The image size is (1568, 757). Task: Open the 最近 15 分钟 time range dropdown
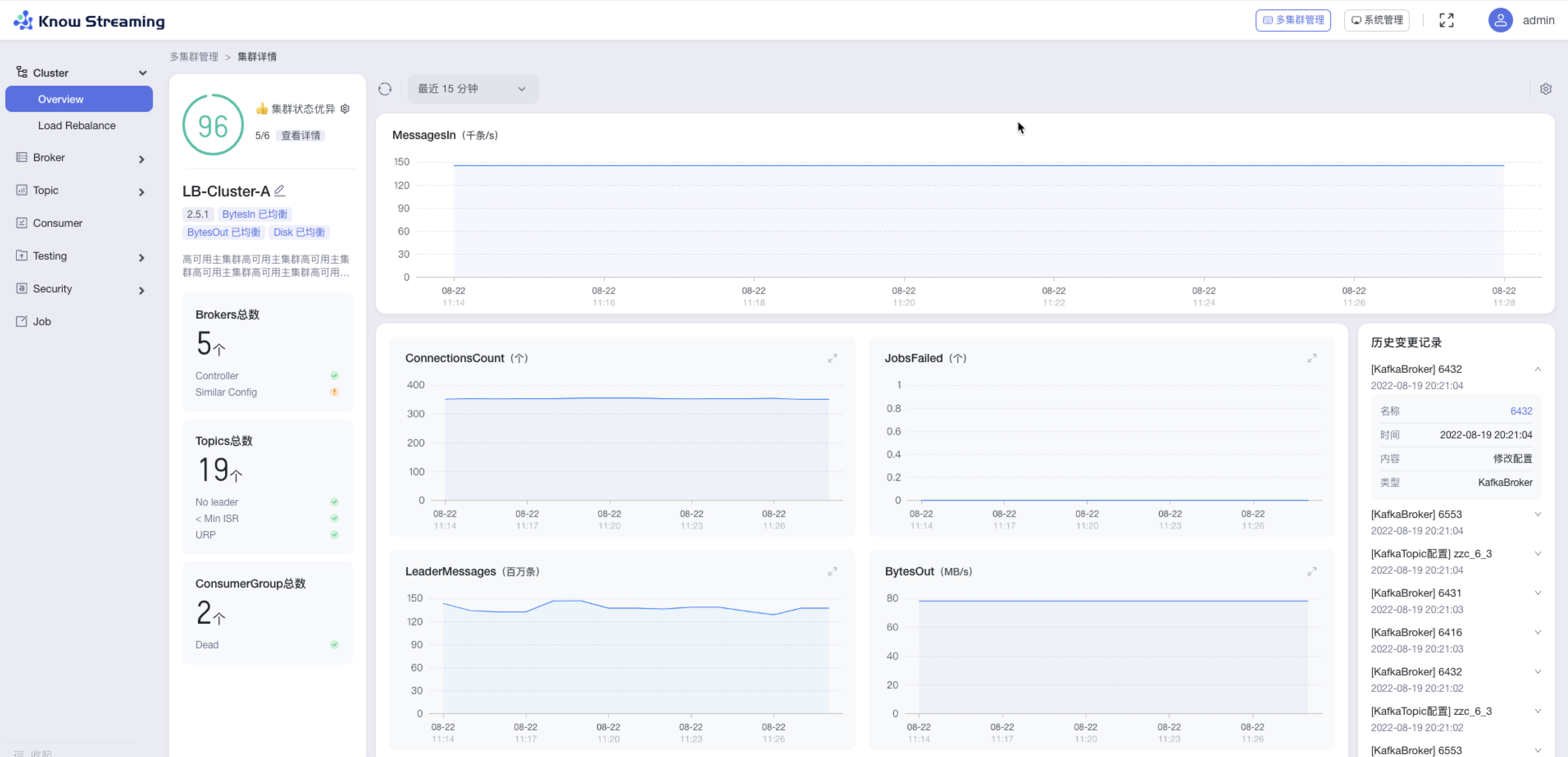[x=472, y=89]
